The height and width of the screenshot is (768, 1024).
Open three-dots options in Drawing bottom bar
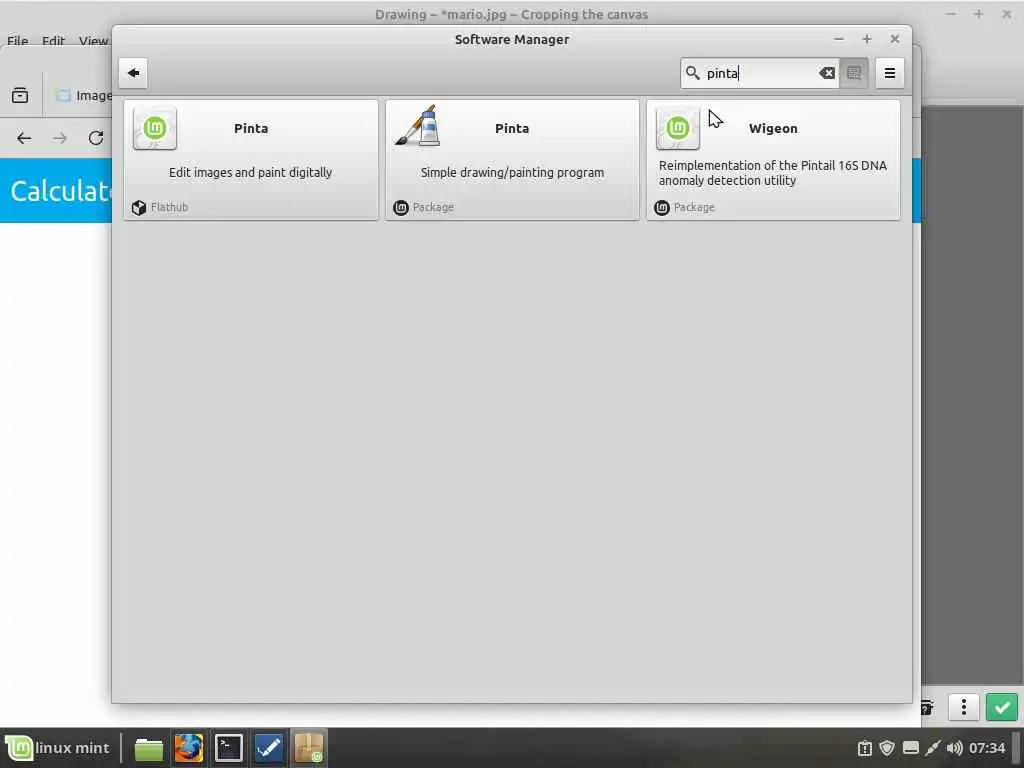(963, 707)
